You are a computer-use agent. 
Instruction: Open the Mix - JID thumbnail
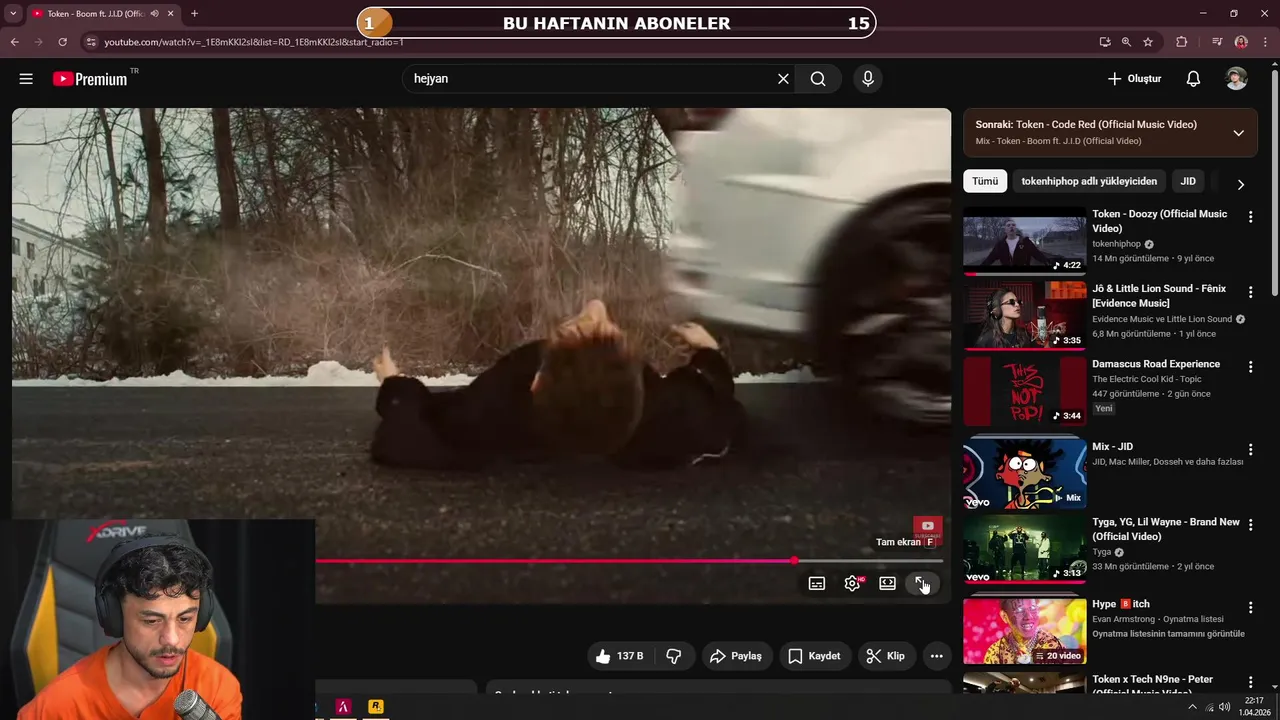pyautogui.click(x=1024, y=473)
